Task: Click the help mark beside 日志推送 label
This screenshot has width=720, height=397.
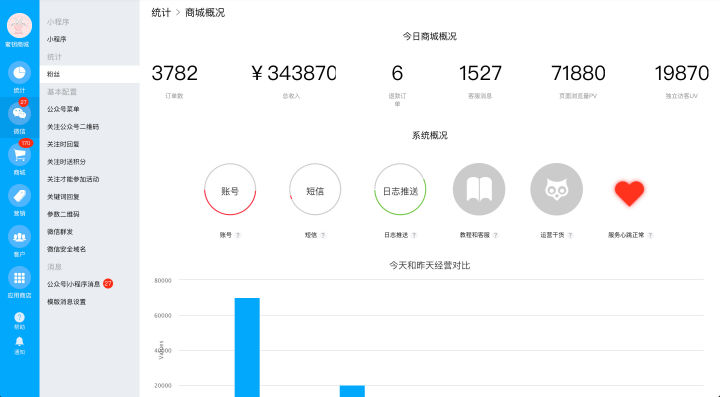Action: [414, 235]
